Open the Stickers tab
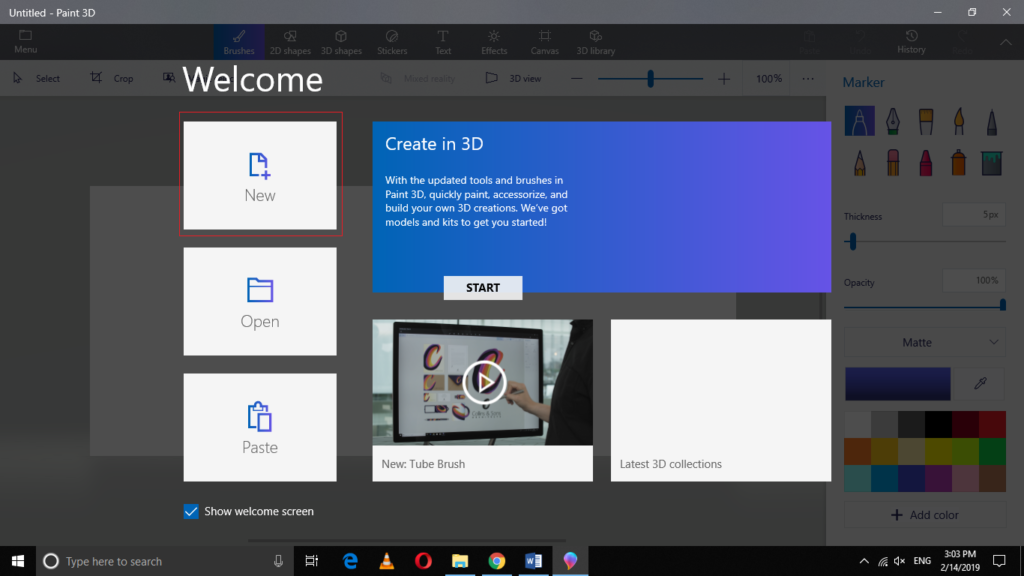The height and width of the screenshot is (576, 1024). click(x=392, y=42)
